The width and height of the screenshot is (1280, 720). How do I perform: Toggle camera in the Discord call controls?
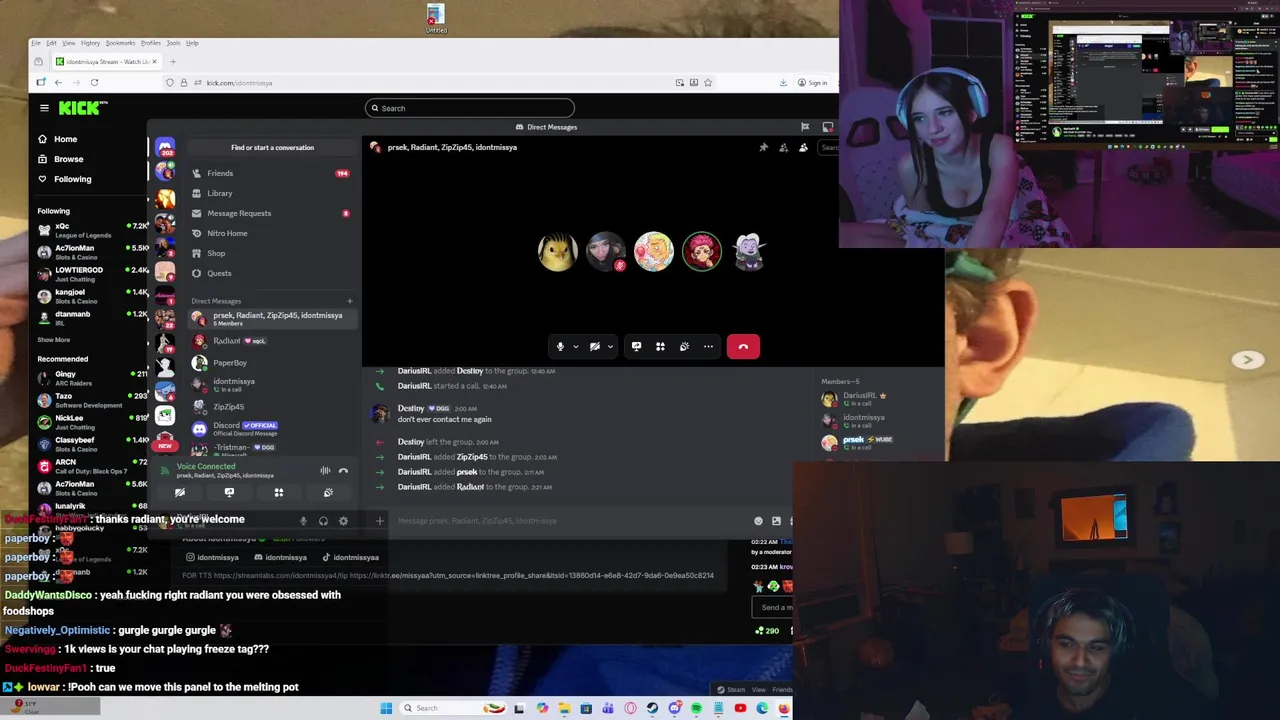tap(595, 347)
